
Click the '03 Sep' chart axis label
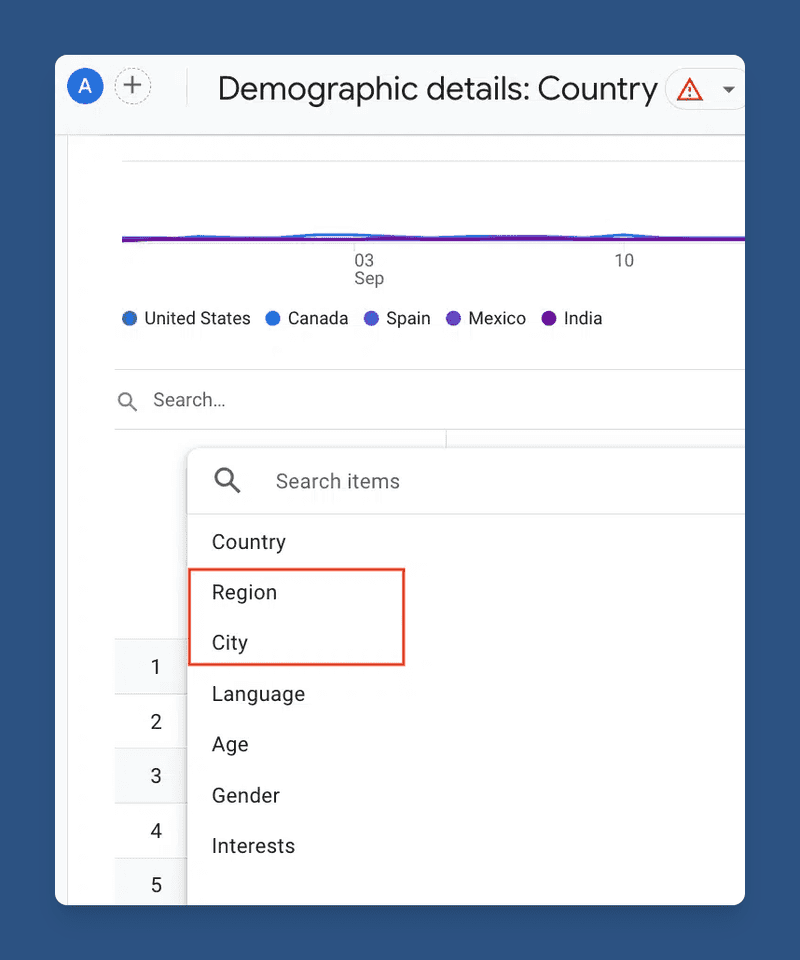(368, 269)
